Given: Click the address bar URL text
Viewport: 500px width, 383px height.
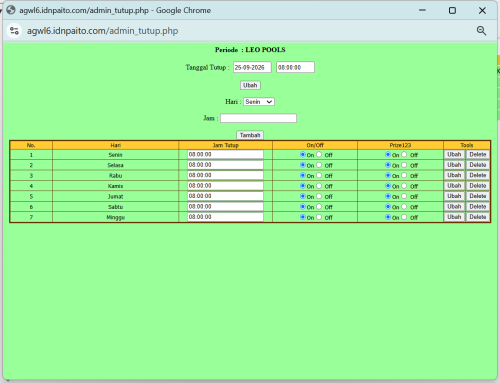Looking at the screenshot, I should point(102,31).
